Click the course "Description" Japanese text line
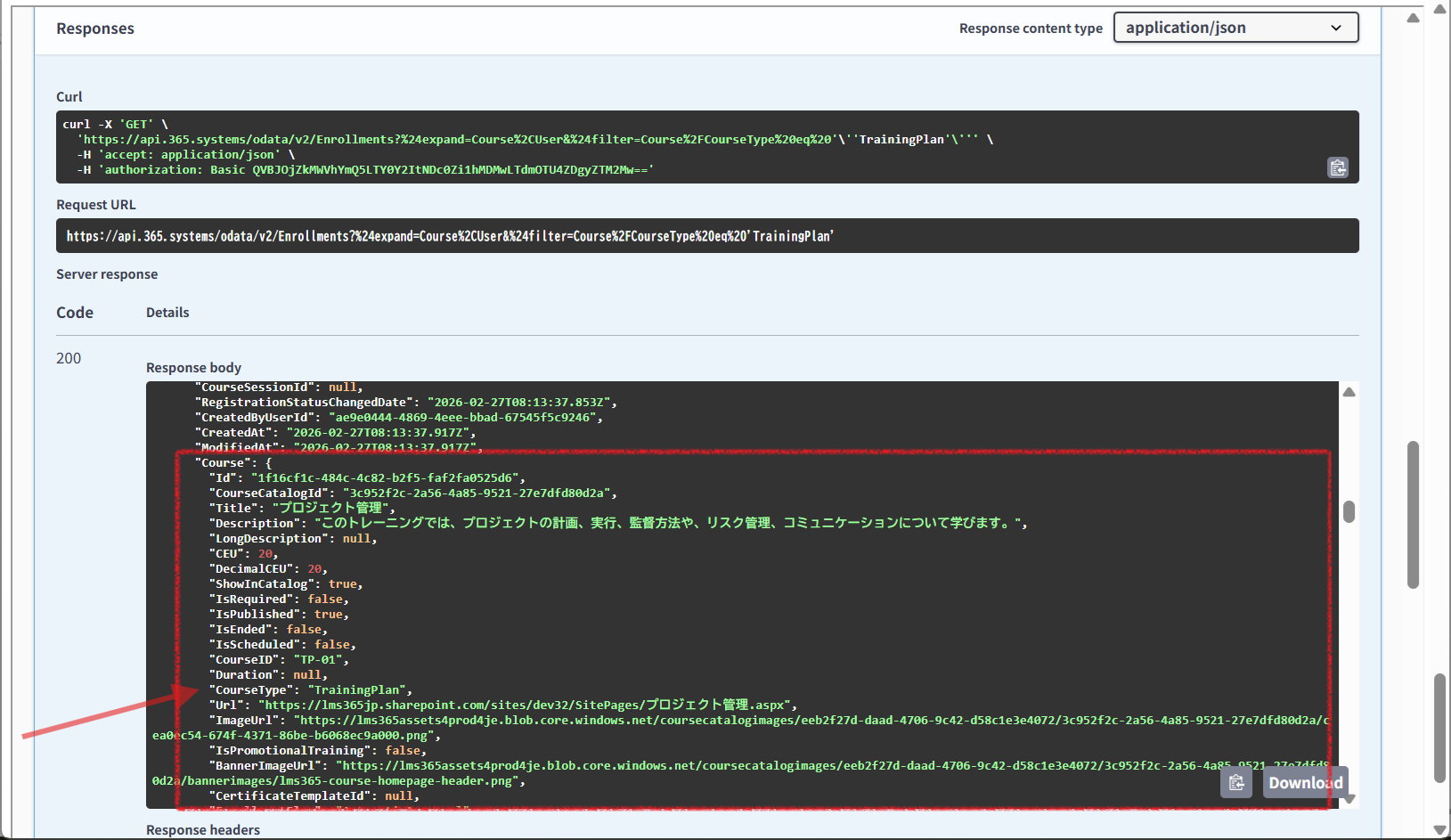 tap(618, 523)
